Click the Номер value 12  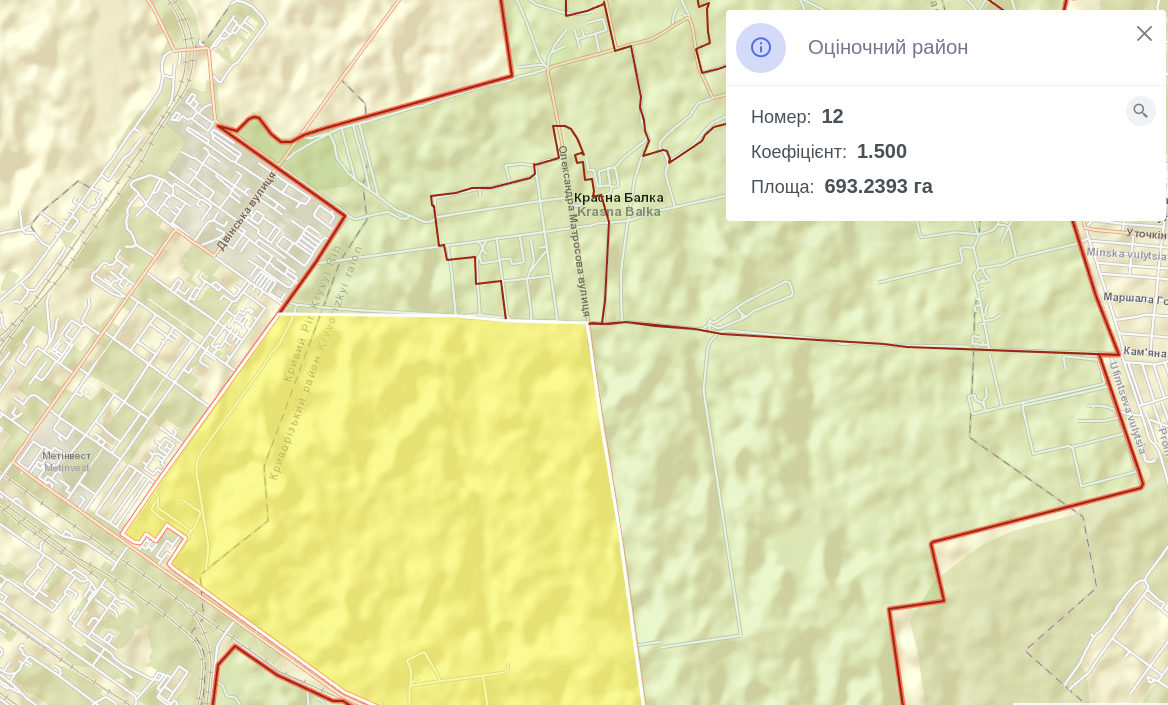tap(832, 117)
